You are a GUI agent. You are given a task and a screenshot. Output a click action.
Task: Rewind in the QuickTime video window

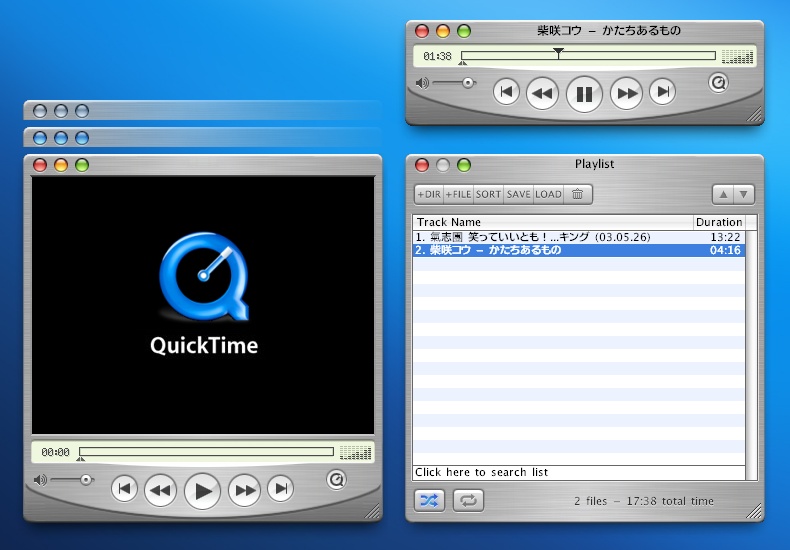pos(160,490)
